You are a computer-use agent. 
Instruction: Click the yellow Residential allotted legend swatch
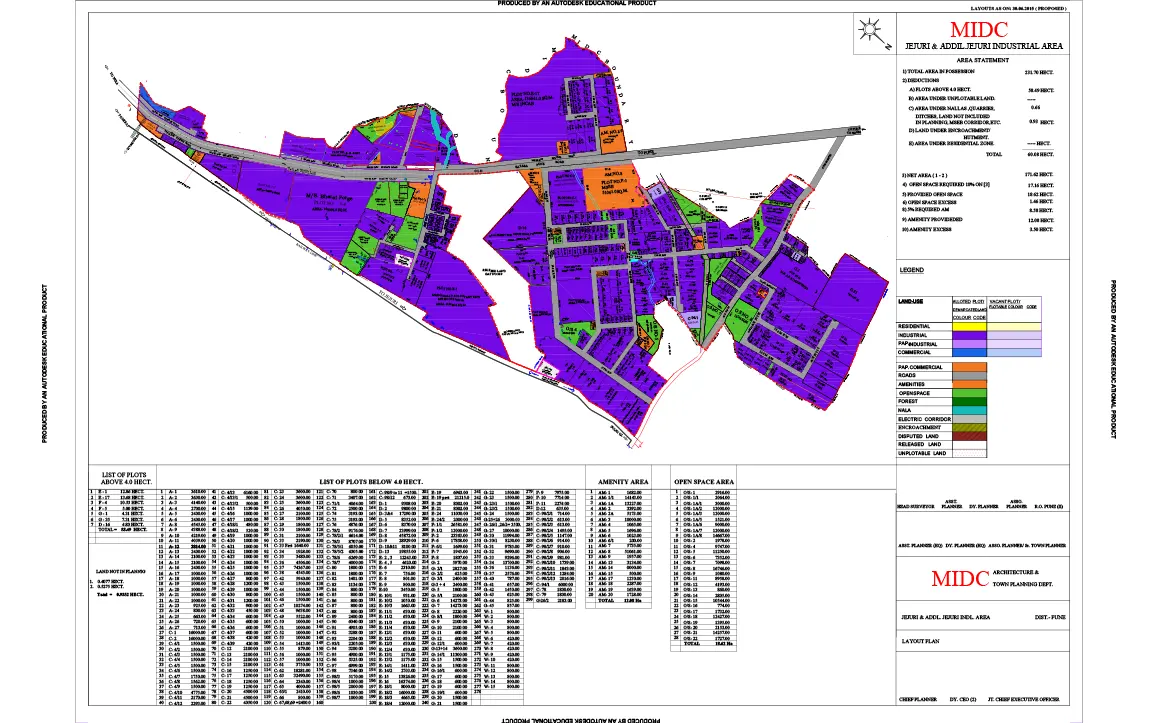point(970,325)
